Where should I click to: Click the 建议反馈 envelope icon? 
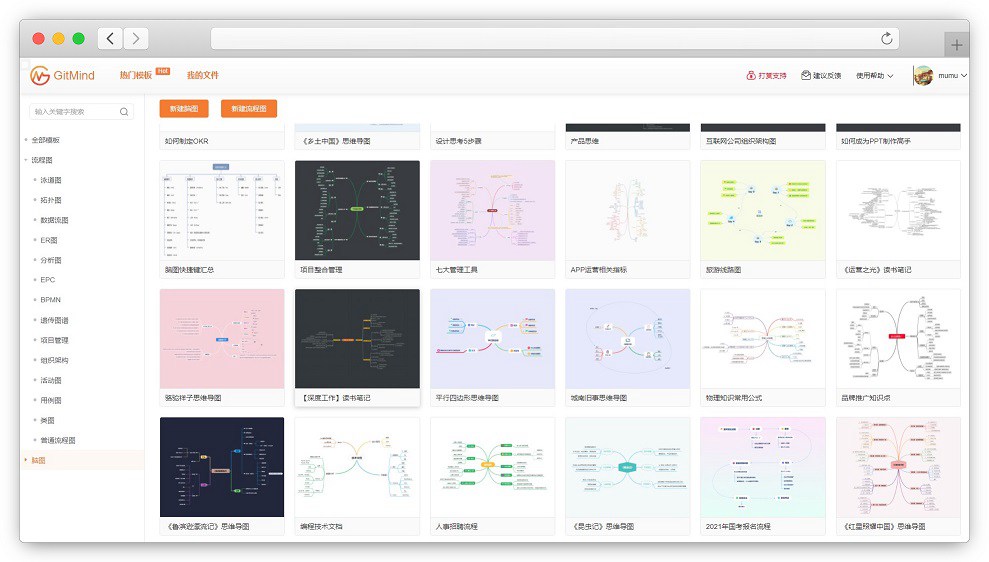click(x=806, y=76)
